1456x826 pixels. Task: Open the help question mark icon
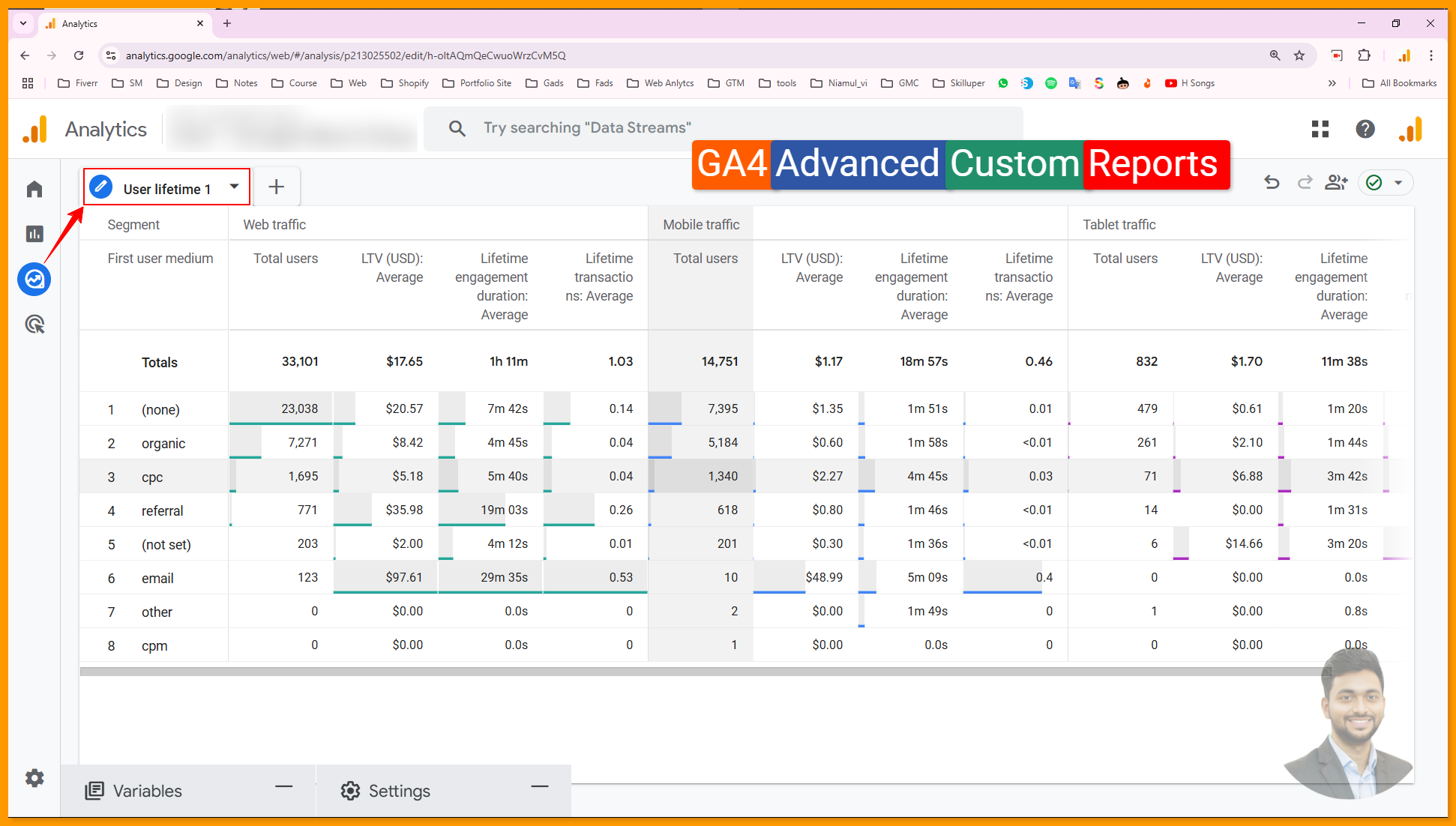point(1365,129)
